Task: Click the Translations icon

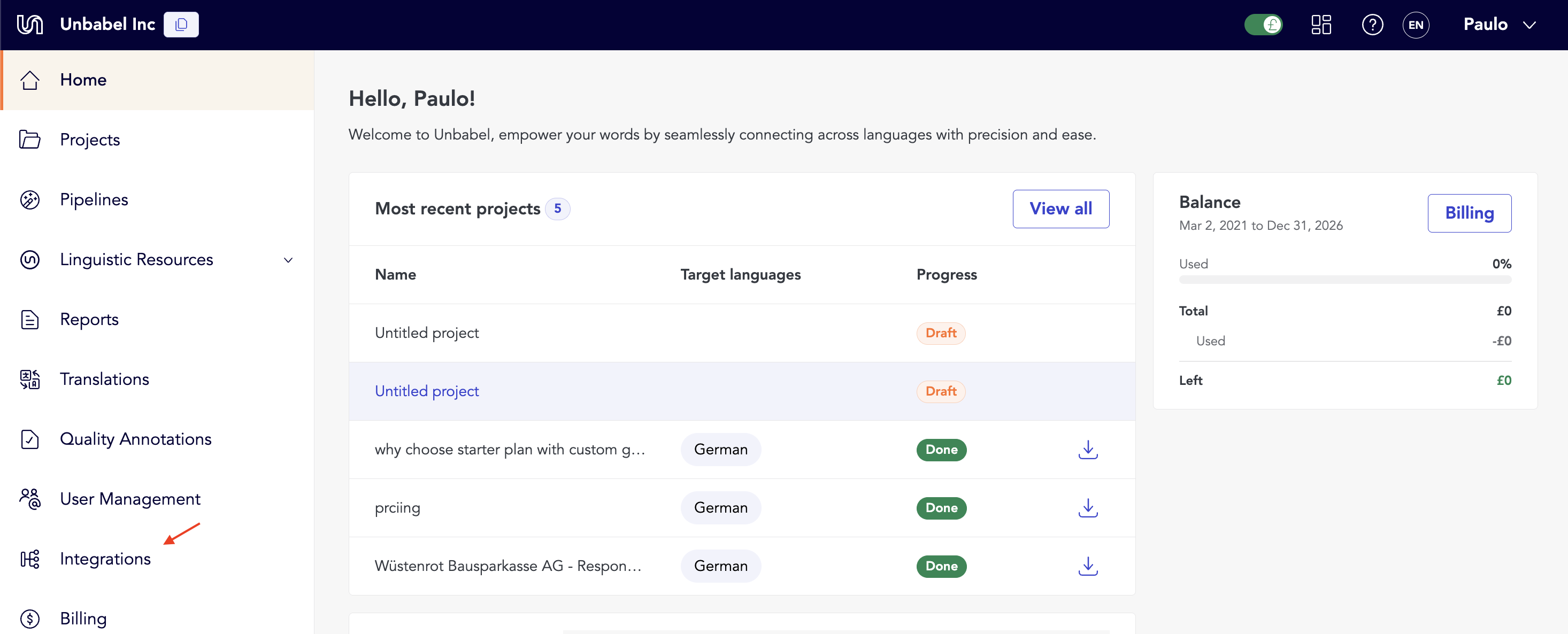Action: (x=30, y=379)
